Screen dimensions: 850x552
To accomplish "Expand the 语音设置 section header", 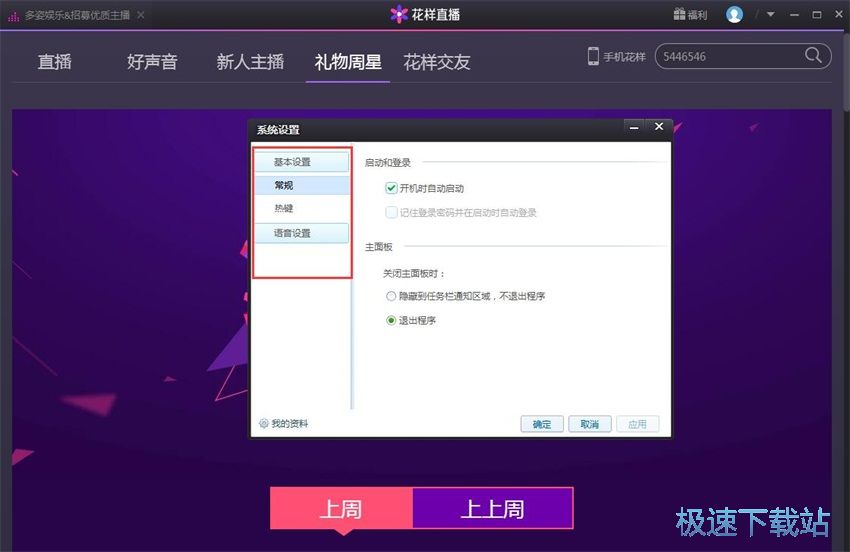I will 302,233.
